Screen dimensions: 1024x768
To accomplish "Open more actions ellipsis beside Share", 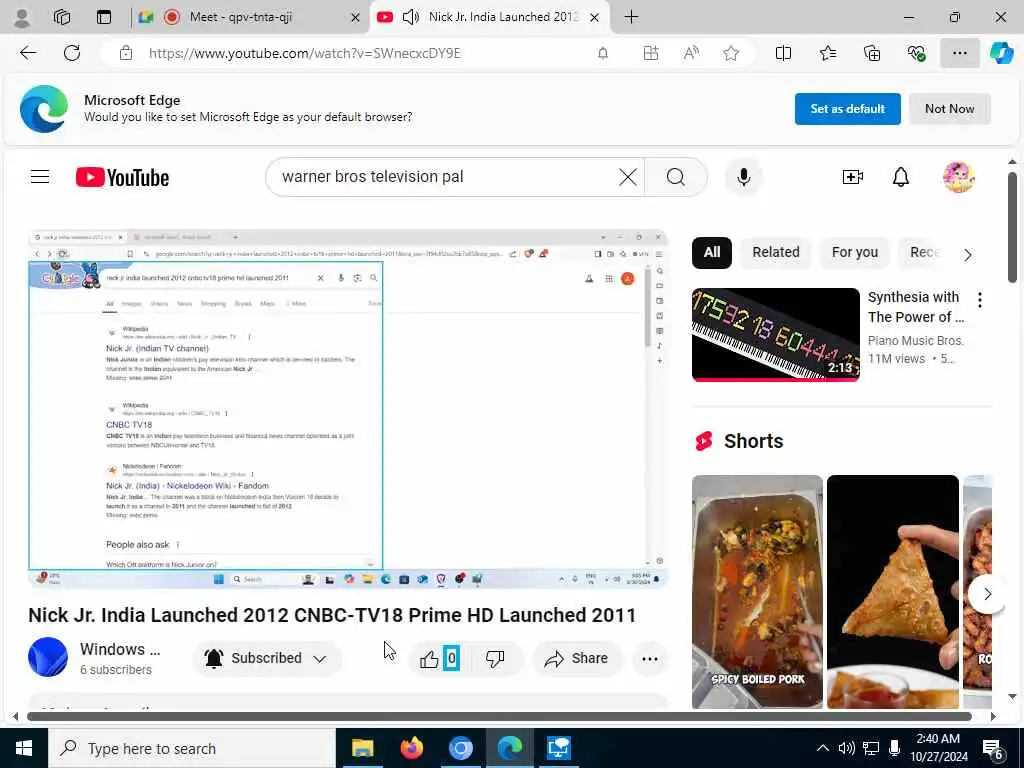I will 650,658.
